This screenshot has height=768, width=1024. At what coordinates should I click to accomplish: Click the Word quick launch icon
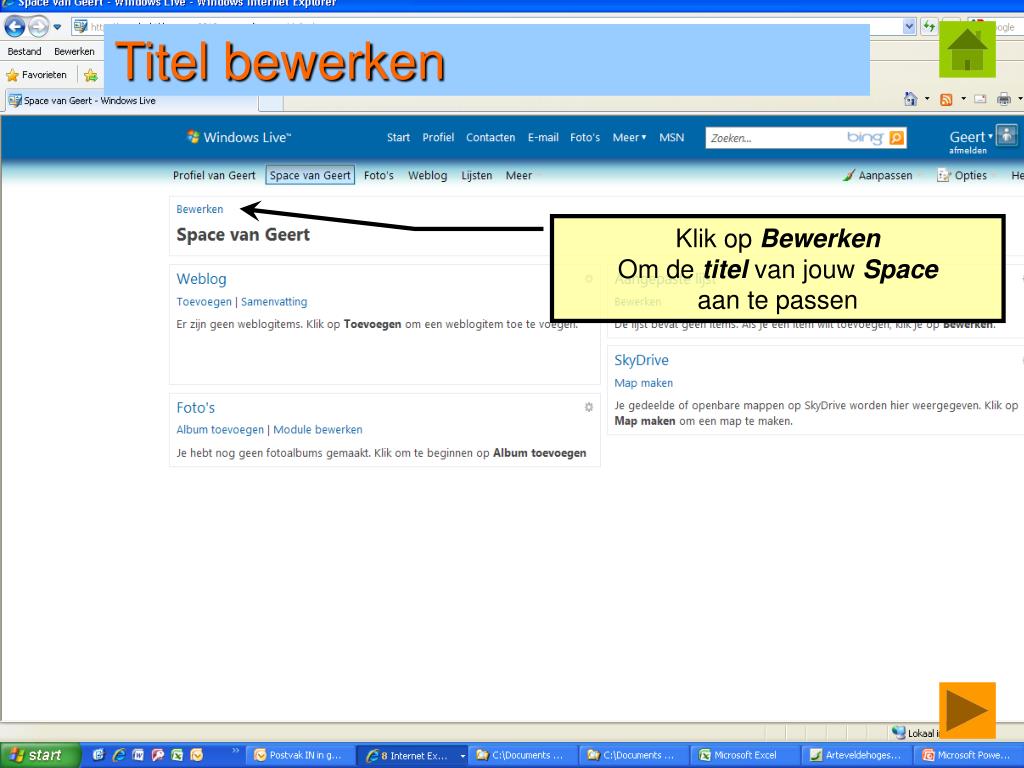138,755
